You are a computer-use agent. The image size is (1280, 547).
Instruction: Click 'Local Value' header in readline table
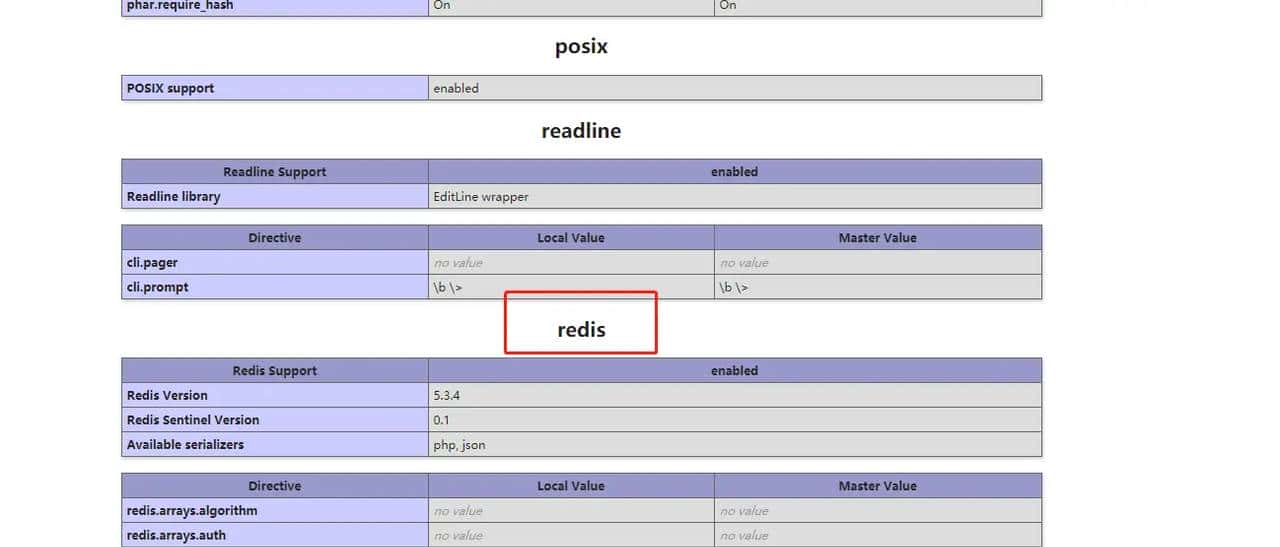(x=571, y=238)
